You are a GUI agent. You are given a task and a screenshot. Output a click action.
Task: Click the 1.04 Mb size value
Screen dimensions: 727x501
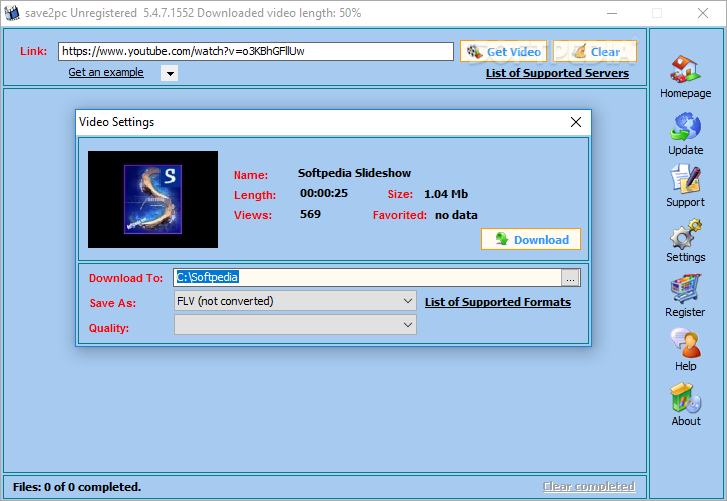[x=446, y=194]
